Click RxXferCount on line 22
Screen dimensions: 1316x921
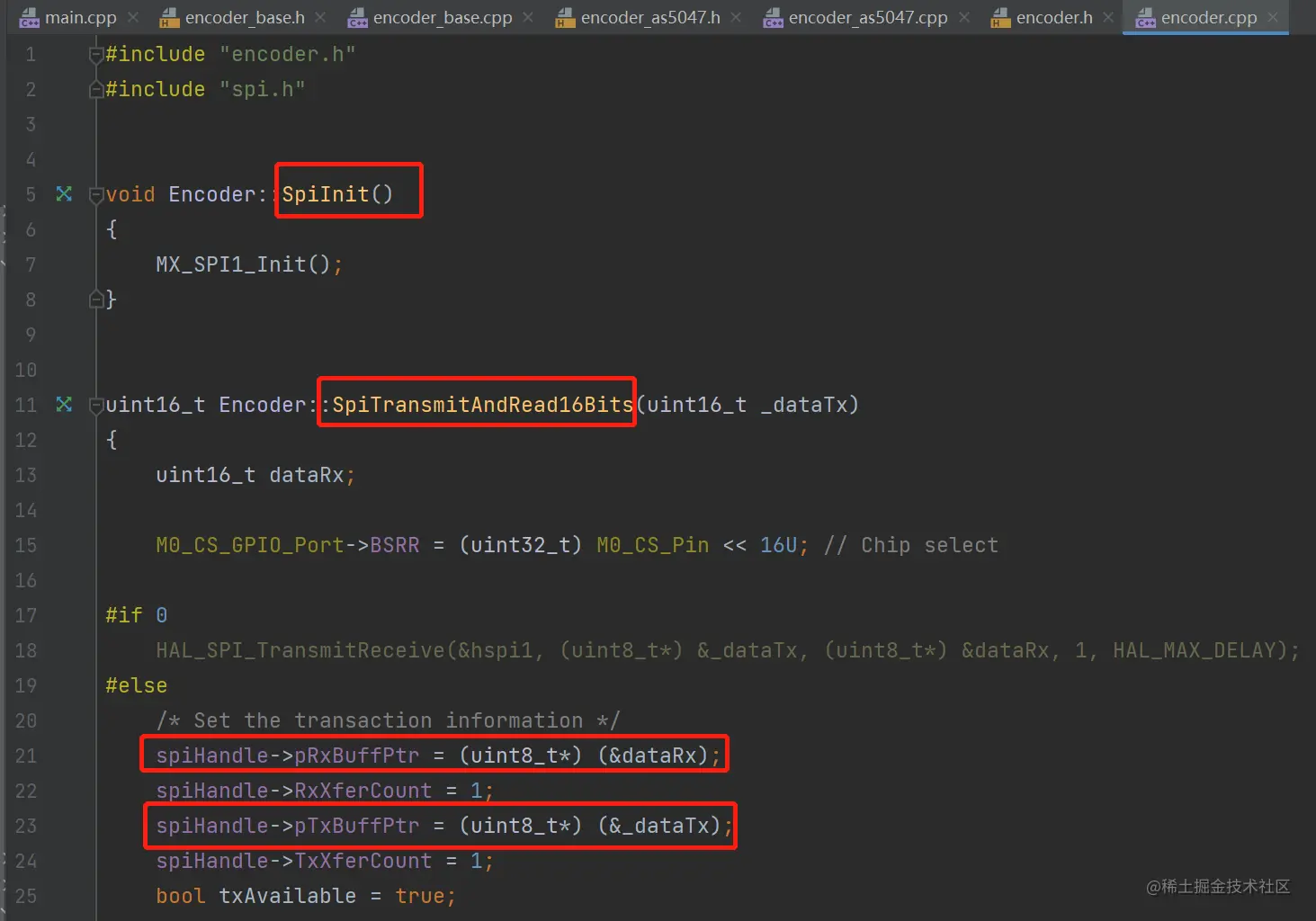tap(363, 791)
